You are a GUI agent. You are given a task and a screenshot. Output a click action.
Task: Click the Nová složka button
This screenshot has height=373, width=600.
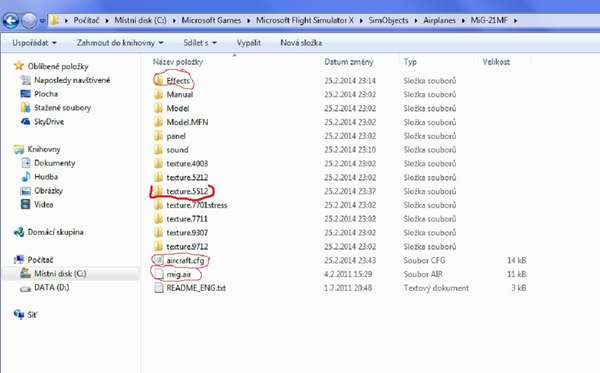tap(301, 43)
